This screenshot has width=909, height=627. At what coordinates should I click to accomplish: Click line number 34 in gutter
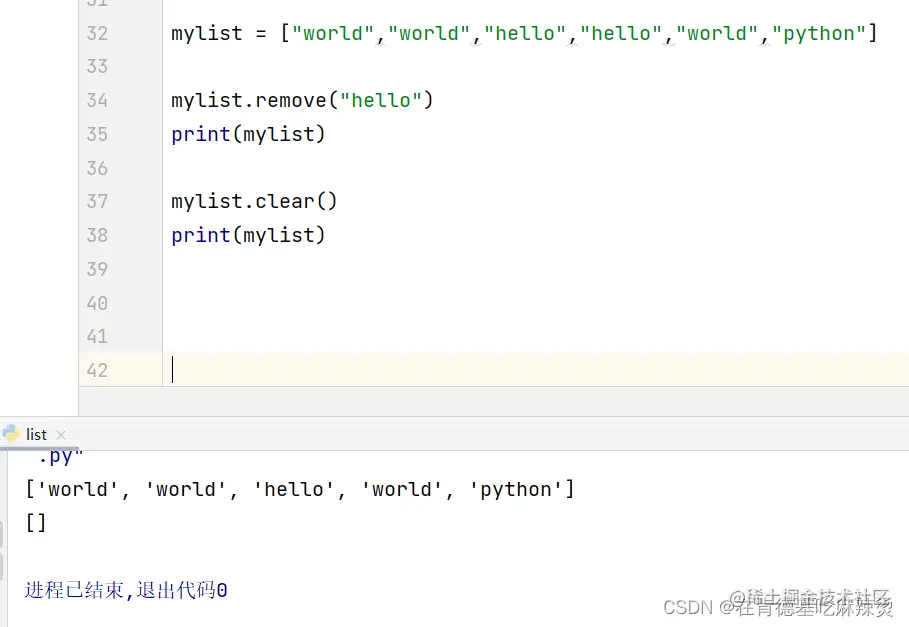97,100
